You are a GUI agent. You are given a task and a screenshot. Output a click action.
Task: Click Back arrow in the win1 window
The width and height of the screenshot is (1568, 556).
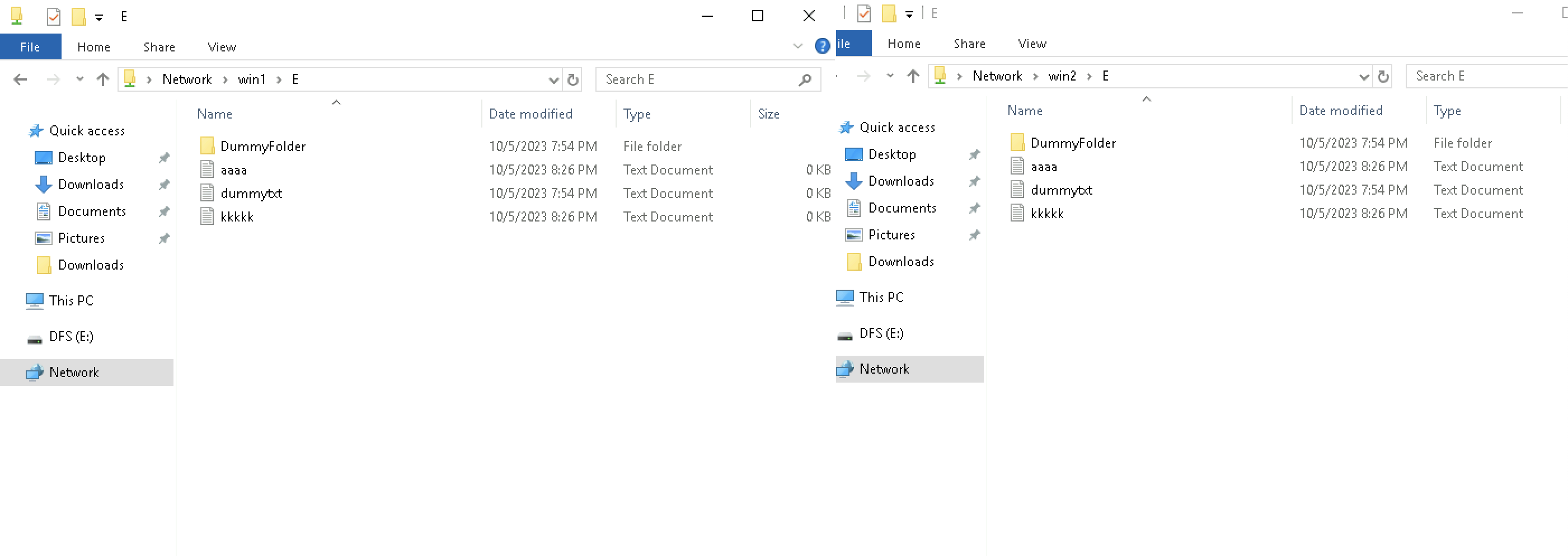pyautogui.click(x=20, y=79)
